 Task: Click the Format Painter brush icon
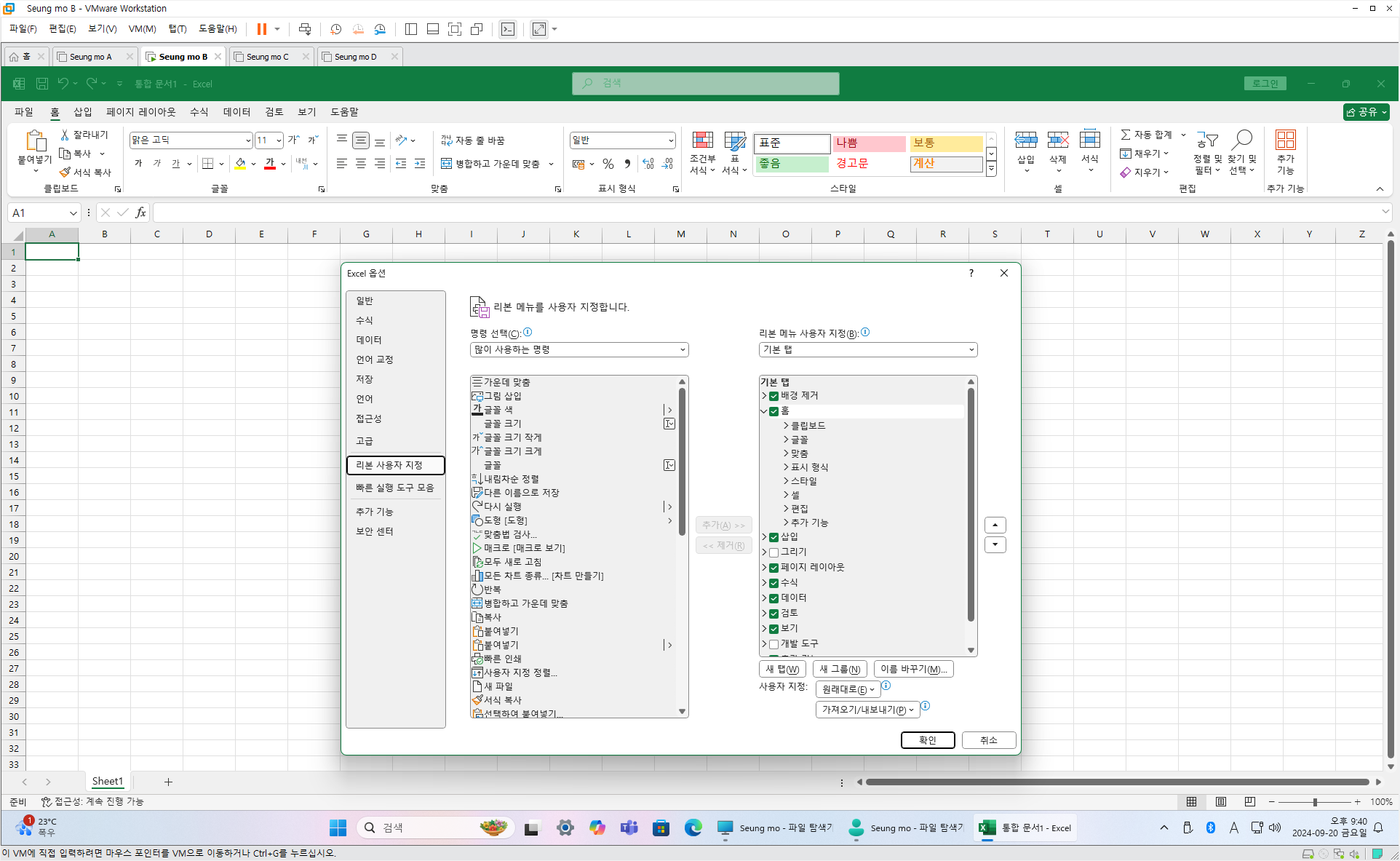65,172
